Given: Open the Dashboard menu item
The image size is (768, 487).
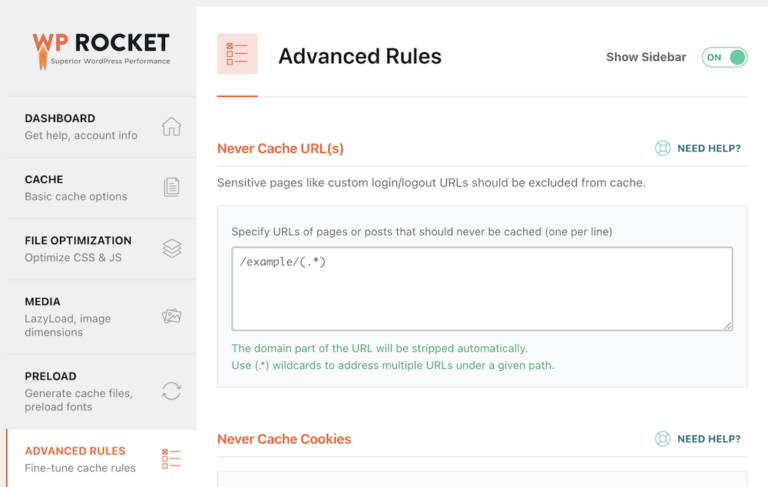Looking at the screenshot, I should tap(80, 126).
